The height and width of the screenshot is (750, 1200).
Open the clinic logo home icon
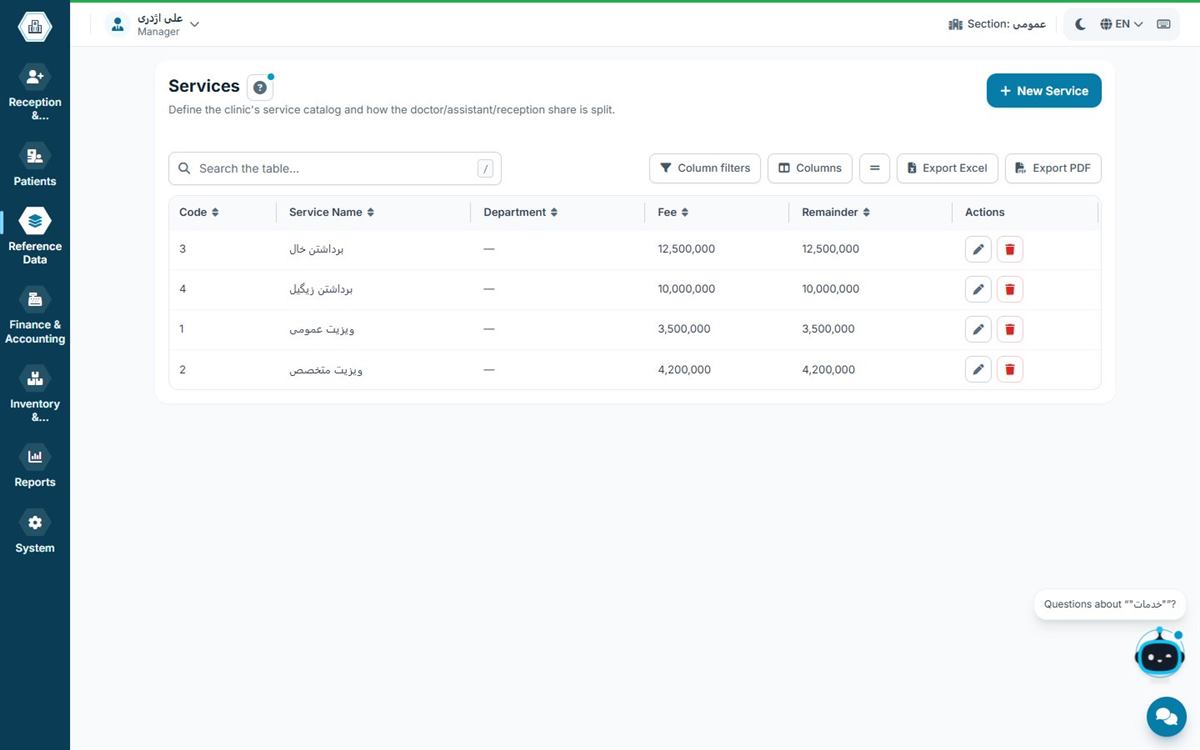35,27
